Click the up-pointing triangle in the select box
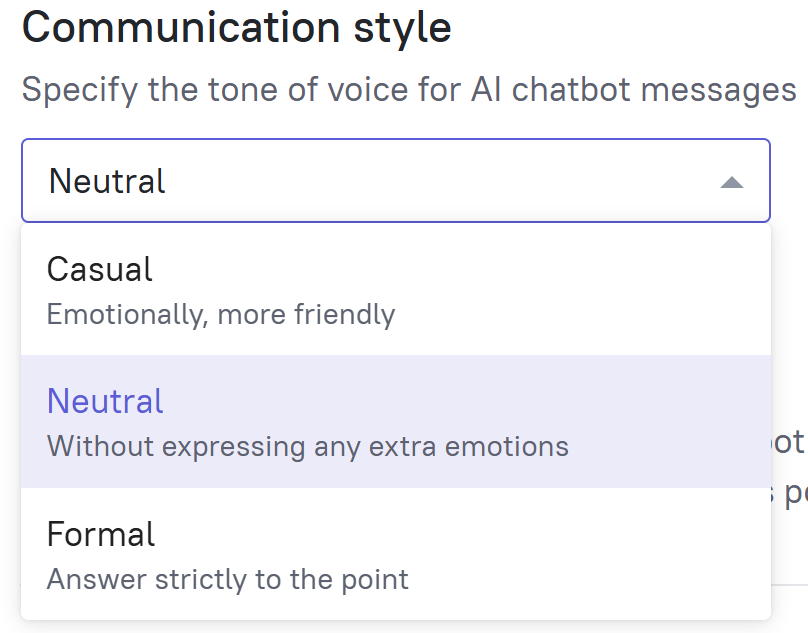 (732, 182)
